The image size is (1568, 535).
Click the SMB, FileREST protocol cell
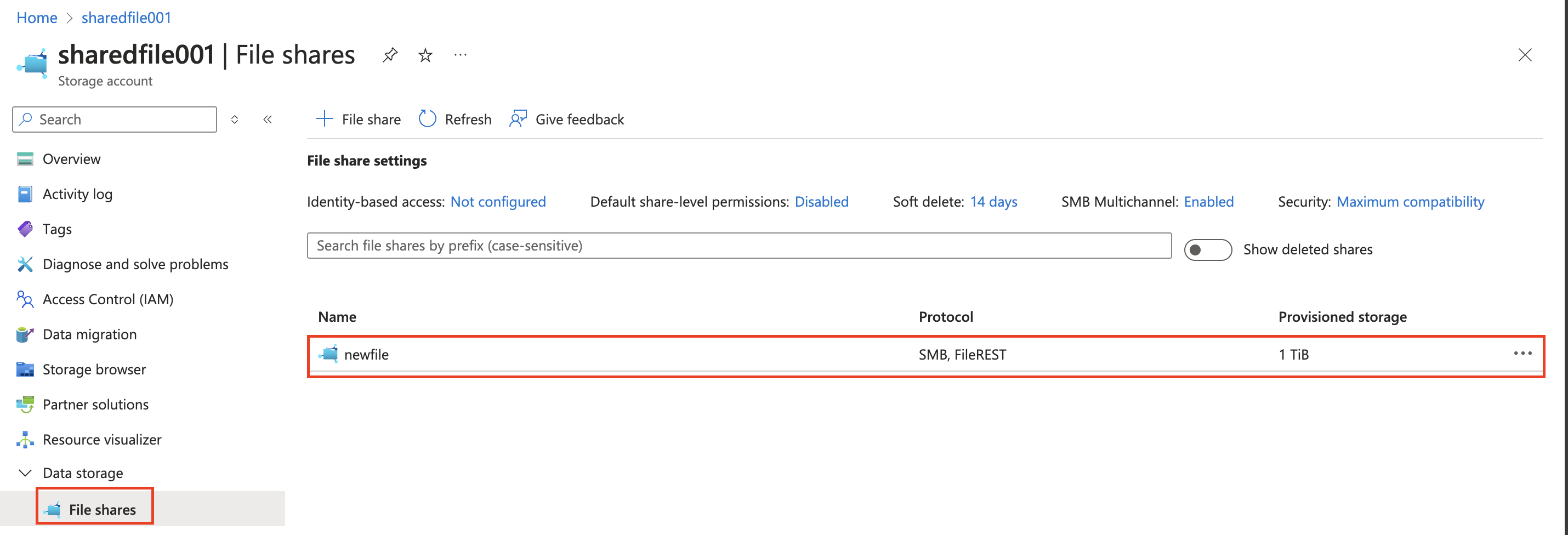[962, 354]
